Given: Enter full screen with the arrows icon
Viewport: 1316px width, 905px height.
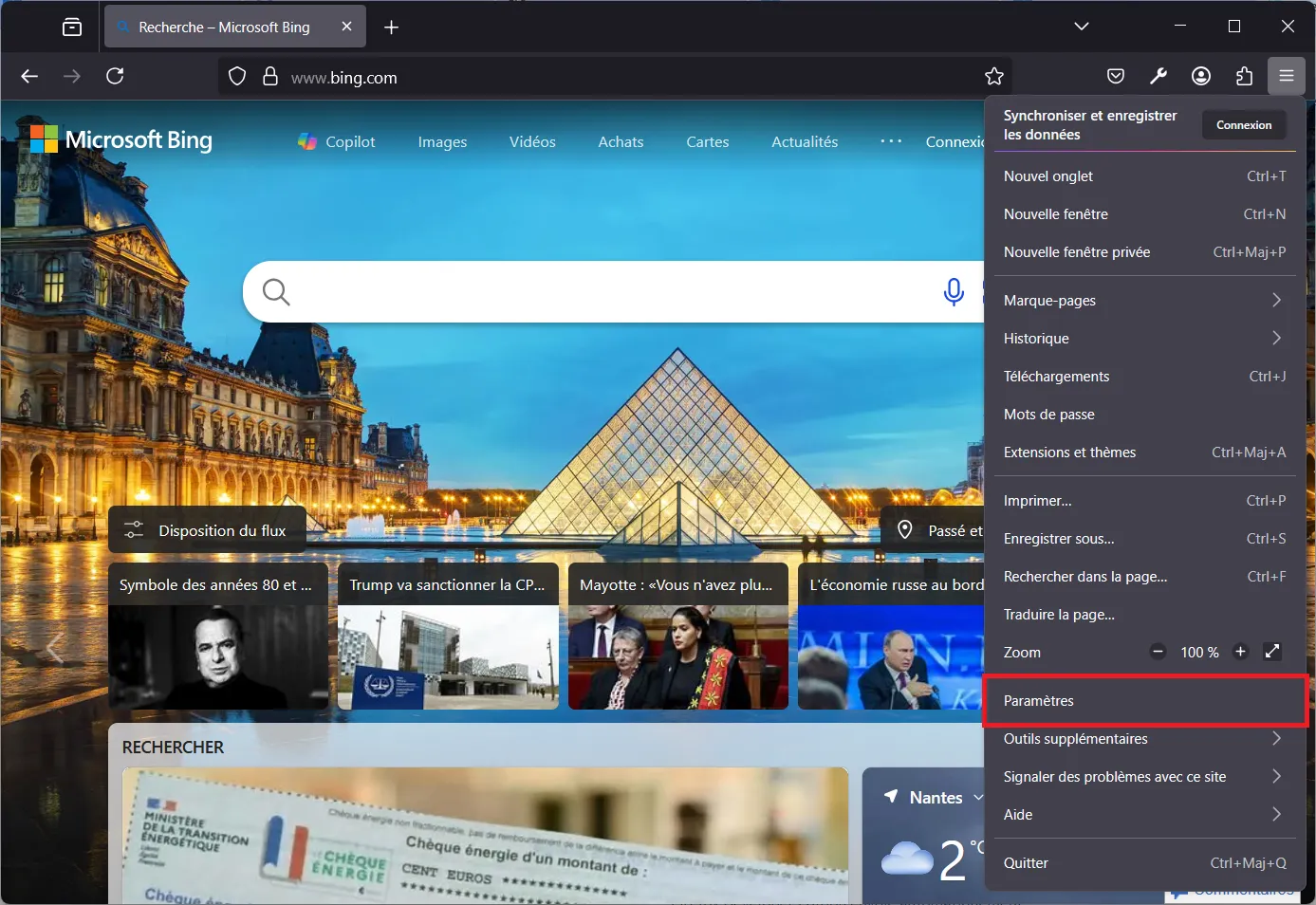Looking at the screenshot, I should click(1272, 652).
